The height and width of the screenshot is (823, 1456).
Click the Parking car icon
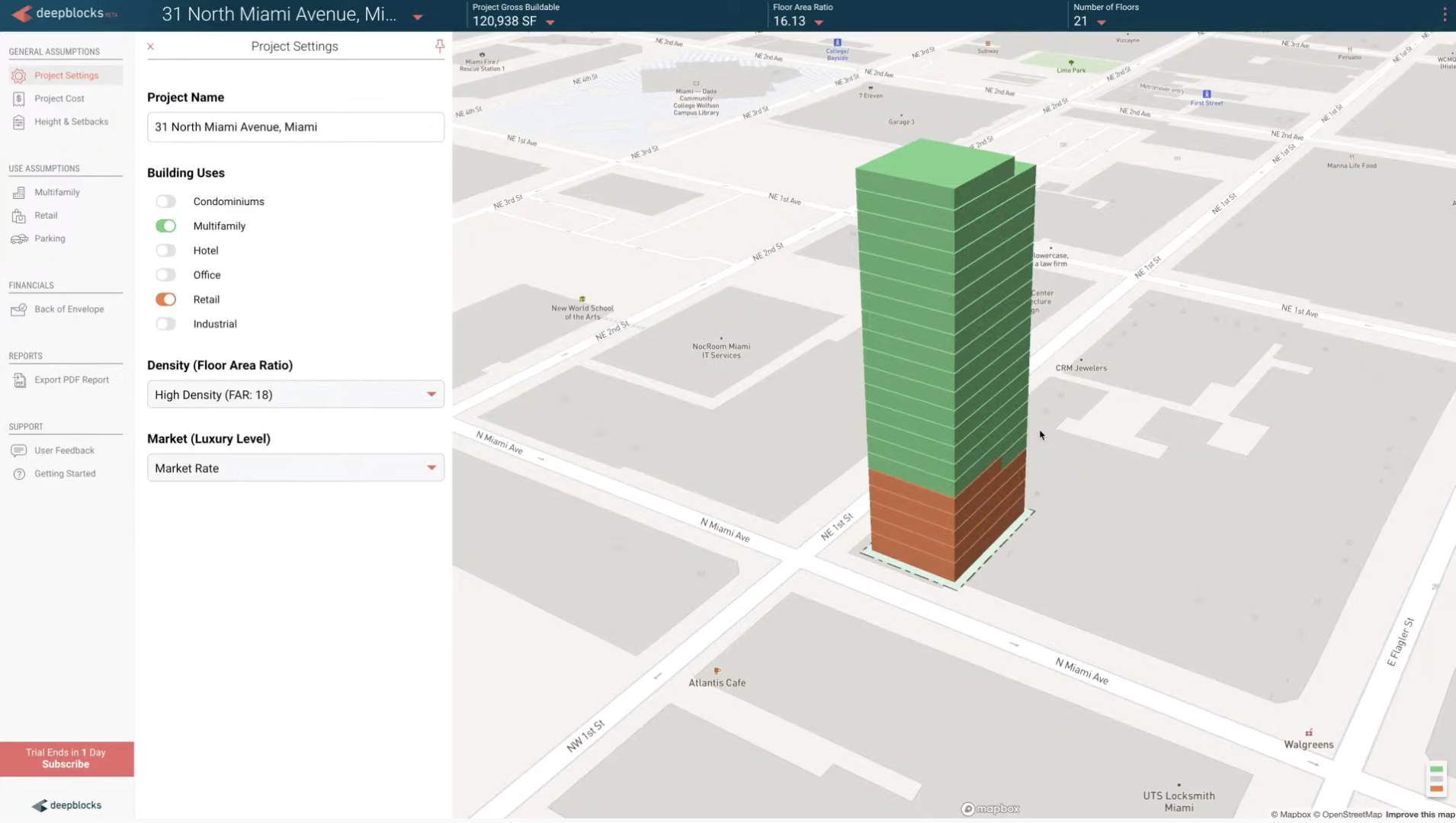coord(19,239)
